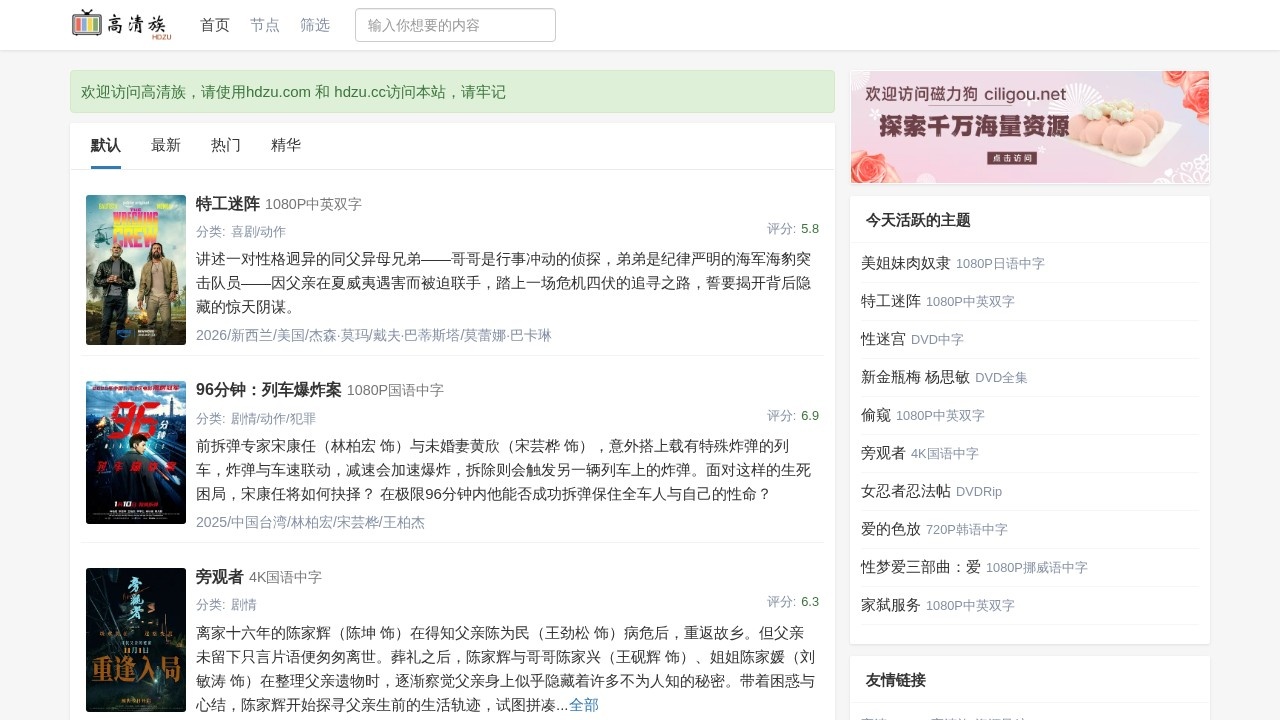Image resolution: width=1280 pixels, height=720 pixels.
Task: Click the ciligou.net banner advertisement
Action: pos(1029,127)
